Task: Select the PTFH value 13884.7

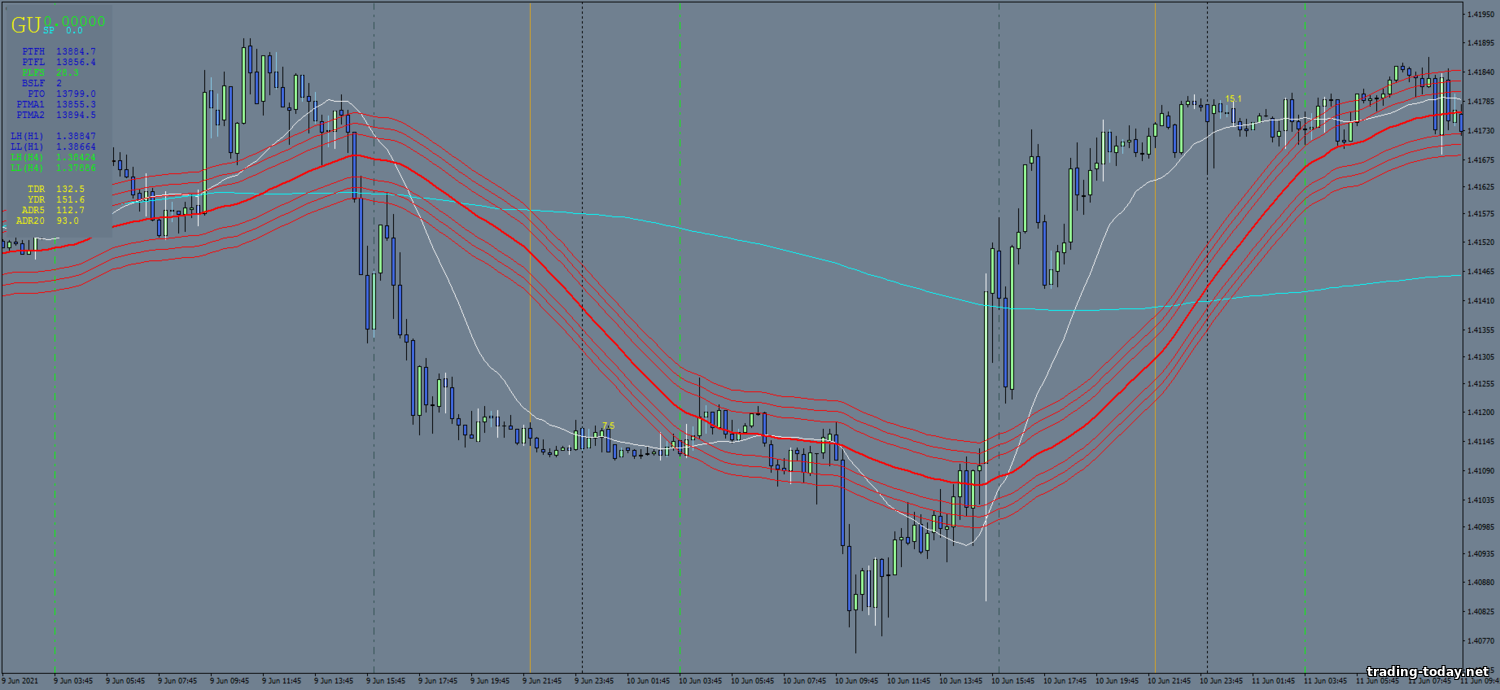Action: pos(76,51)
